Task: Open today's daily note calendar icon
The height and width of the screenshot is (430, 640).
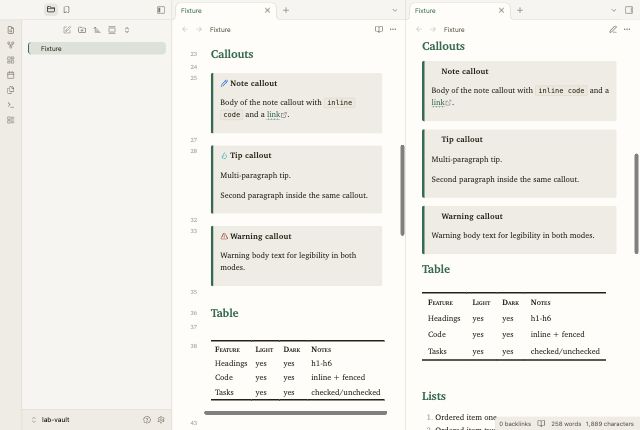Action: [x=11, y=75]
